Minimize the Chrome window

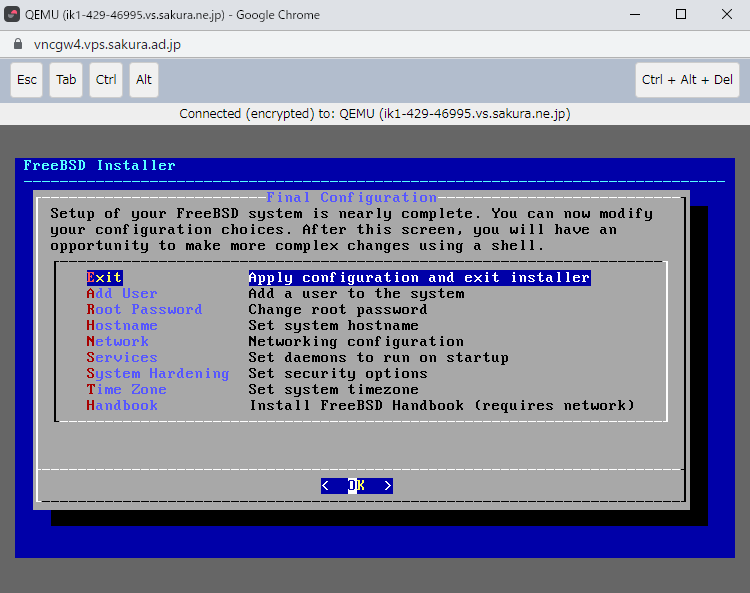click(635, 15)
